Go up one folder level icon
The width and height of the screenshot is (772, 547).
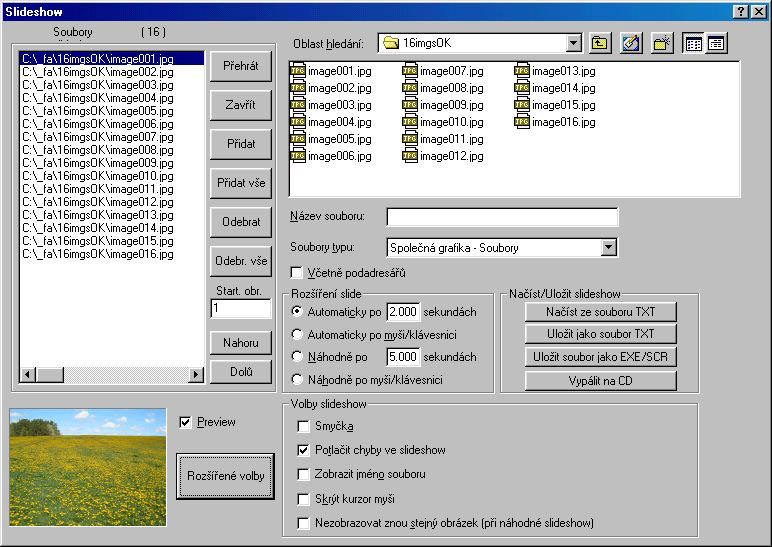point(600,43)
